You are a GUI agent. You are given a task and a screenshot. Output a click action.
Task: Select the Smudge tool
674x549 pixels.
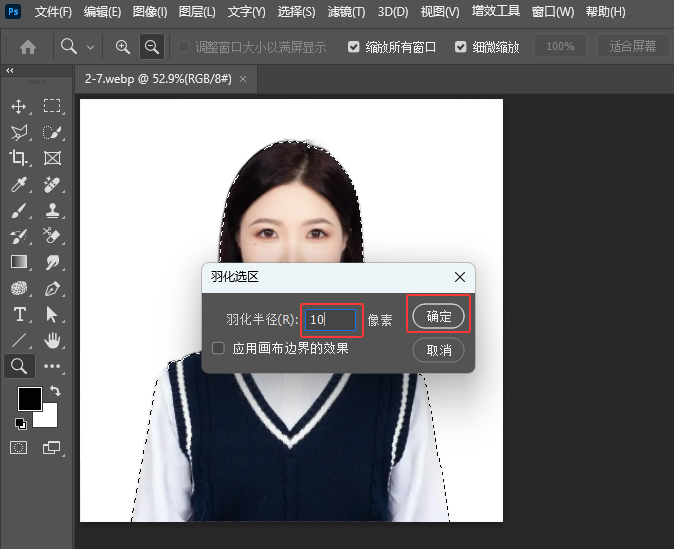coord(52,262)
